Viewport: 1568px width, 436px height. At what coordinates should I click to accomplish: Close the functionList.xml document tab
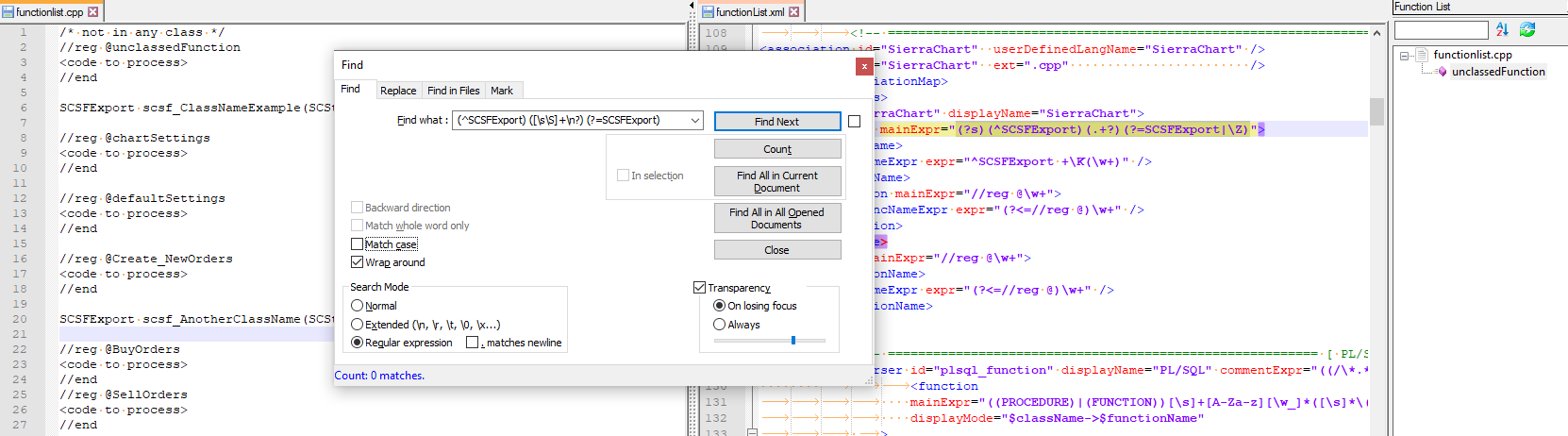(x=794, y=12)
